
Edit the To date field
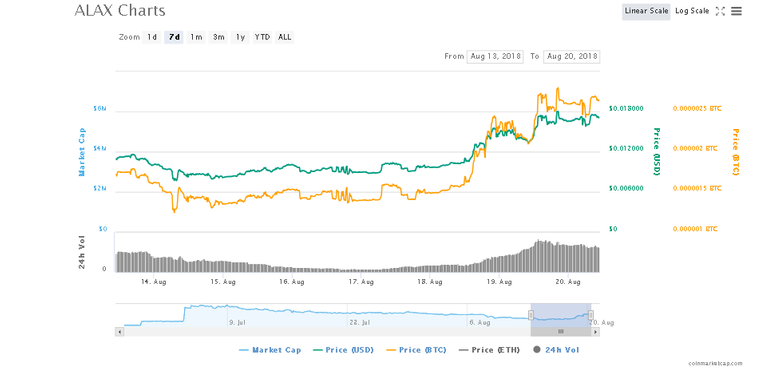point(572,56)
